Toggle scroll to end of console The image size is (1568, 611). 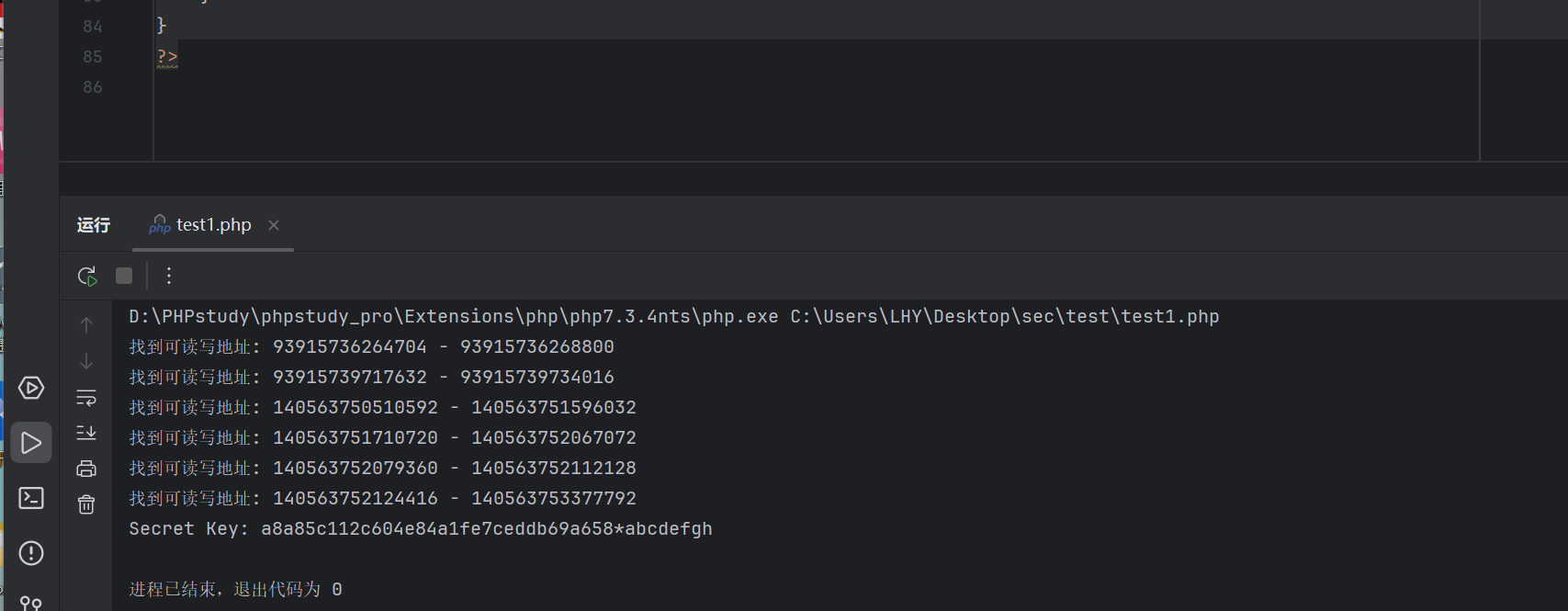click(x=86, y=433)
